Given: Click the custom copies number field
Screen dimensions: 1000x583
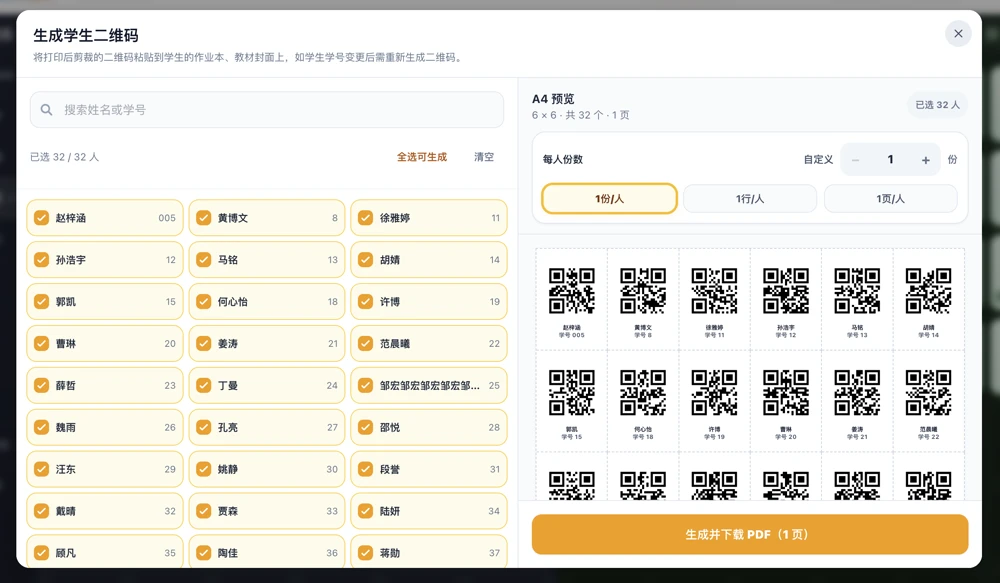Looking at the screenshot, I should pos(890,159).
